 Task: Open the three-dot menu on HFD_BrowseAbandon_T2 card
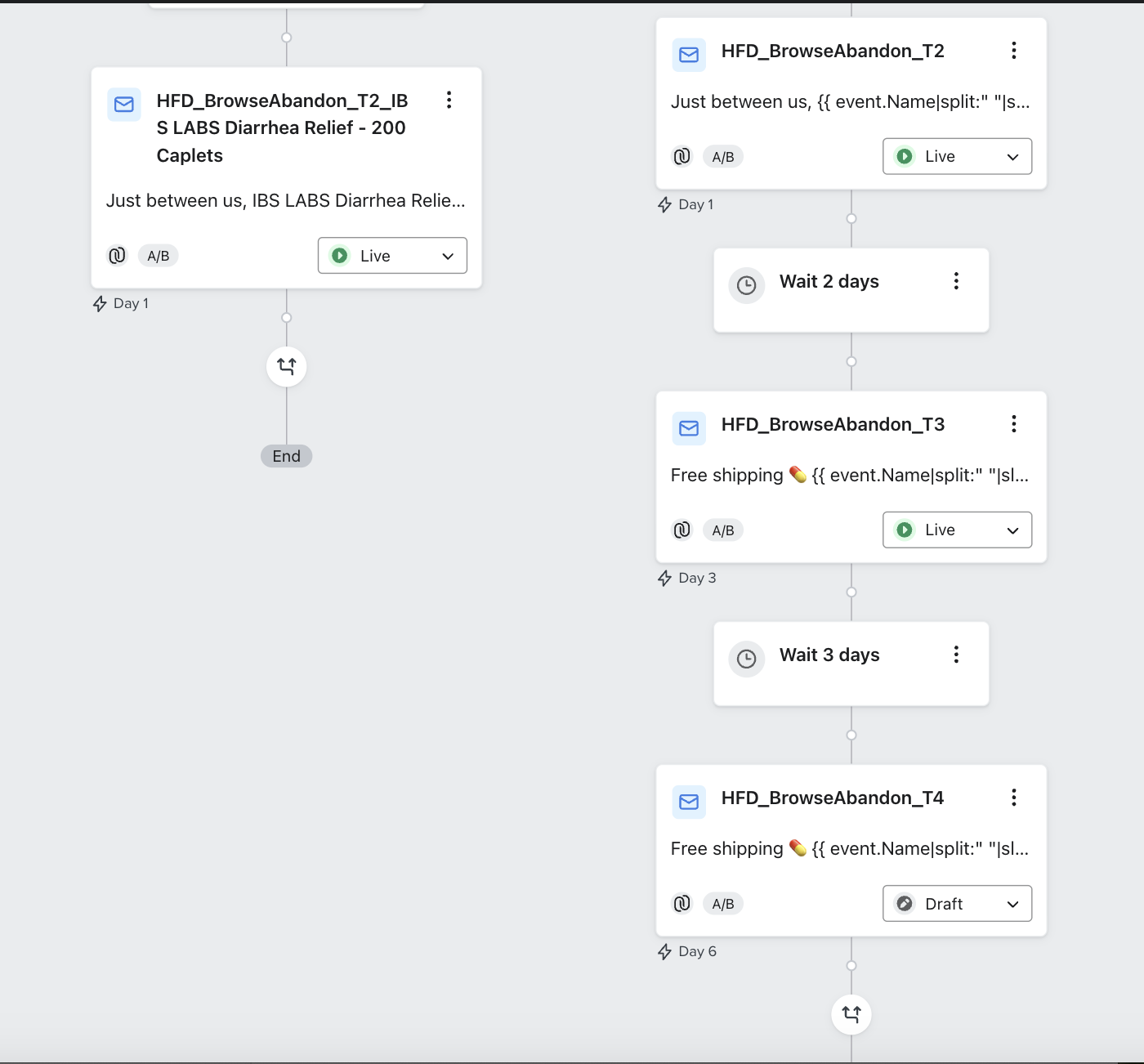tap(1014, 51)
